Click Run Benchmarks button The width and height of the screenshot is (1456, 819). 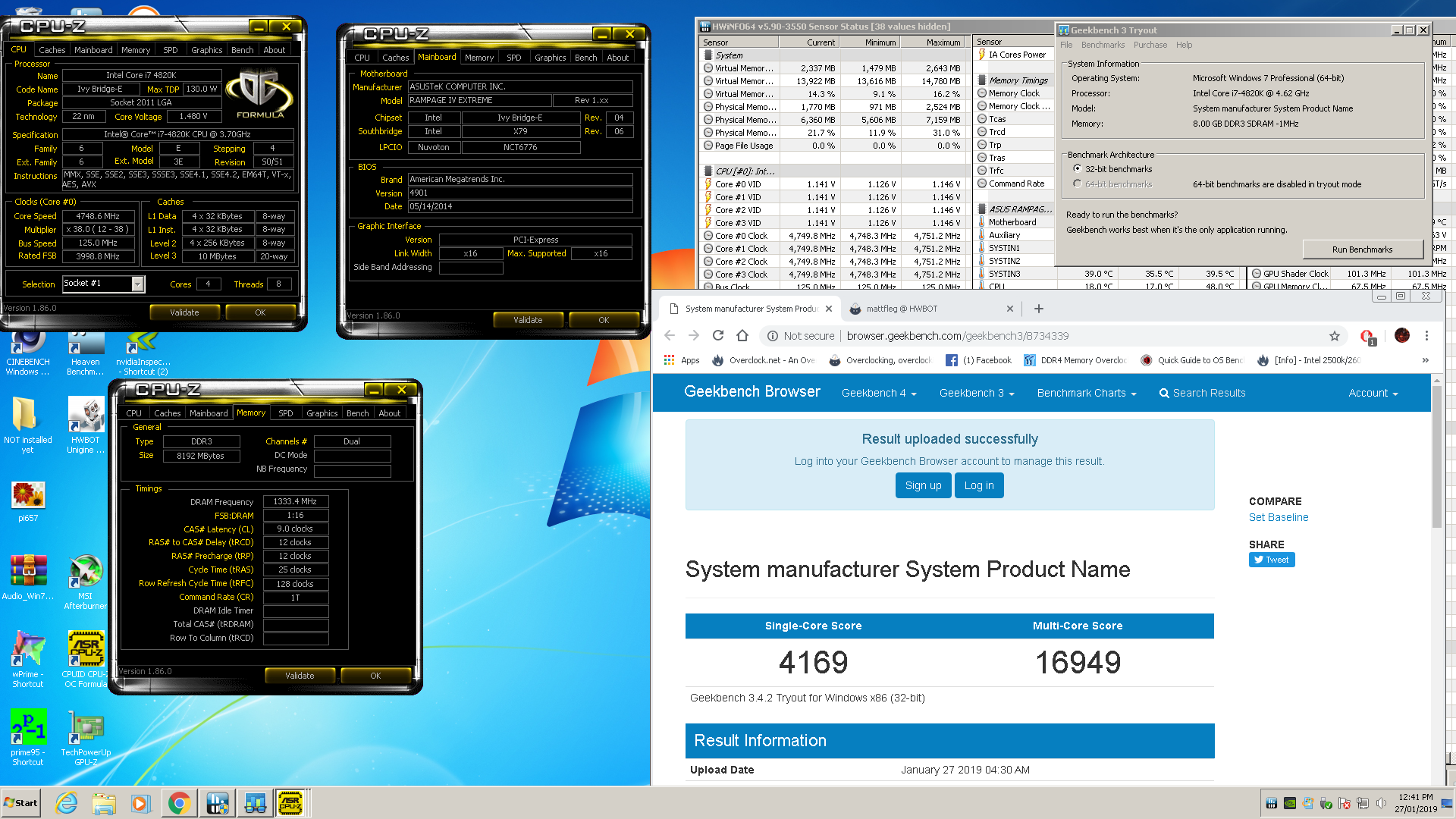1362,249
